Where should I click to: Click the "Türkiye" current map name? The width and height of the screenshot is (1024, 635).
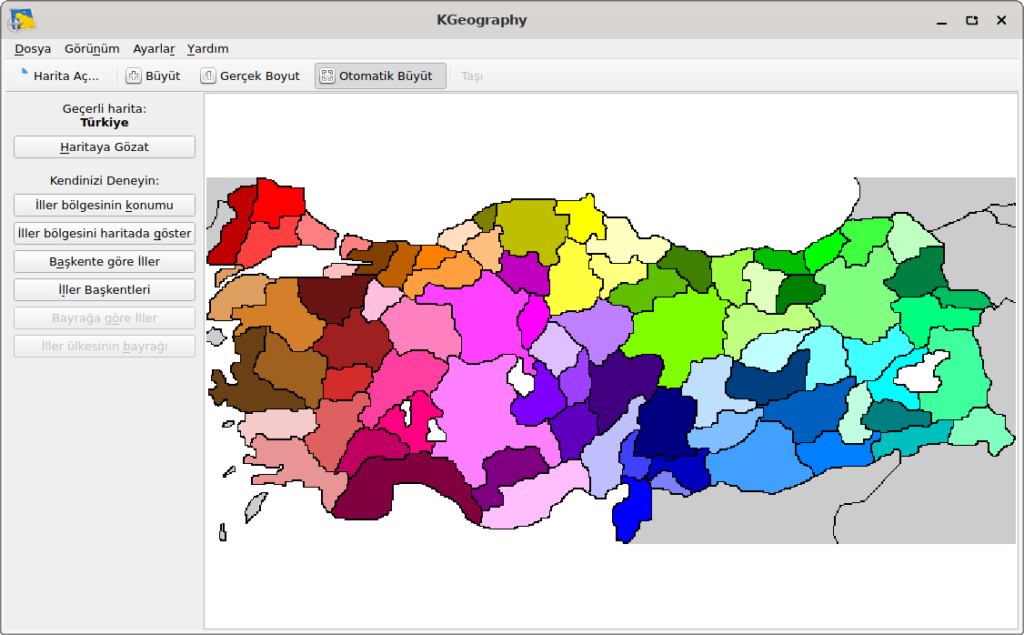pyautogui.click(x=104, y=122)
